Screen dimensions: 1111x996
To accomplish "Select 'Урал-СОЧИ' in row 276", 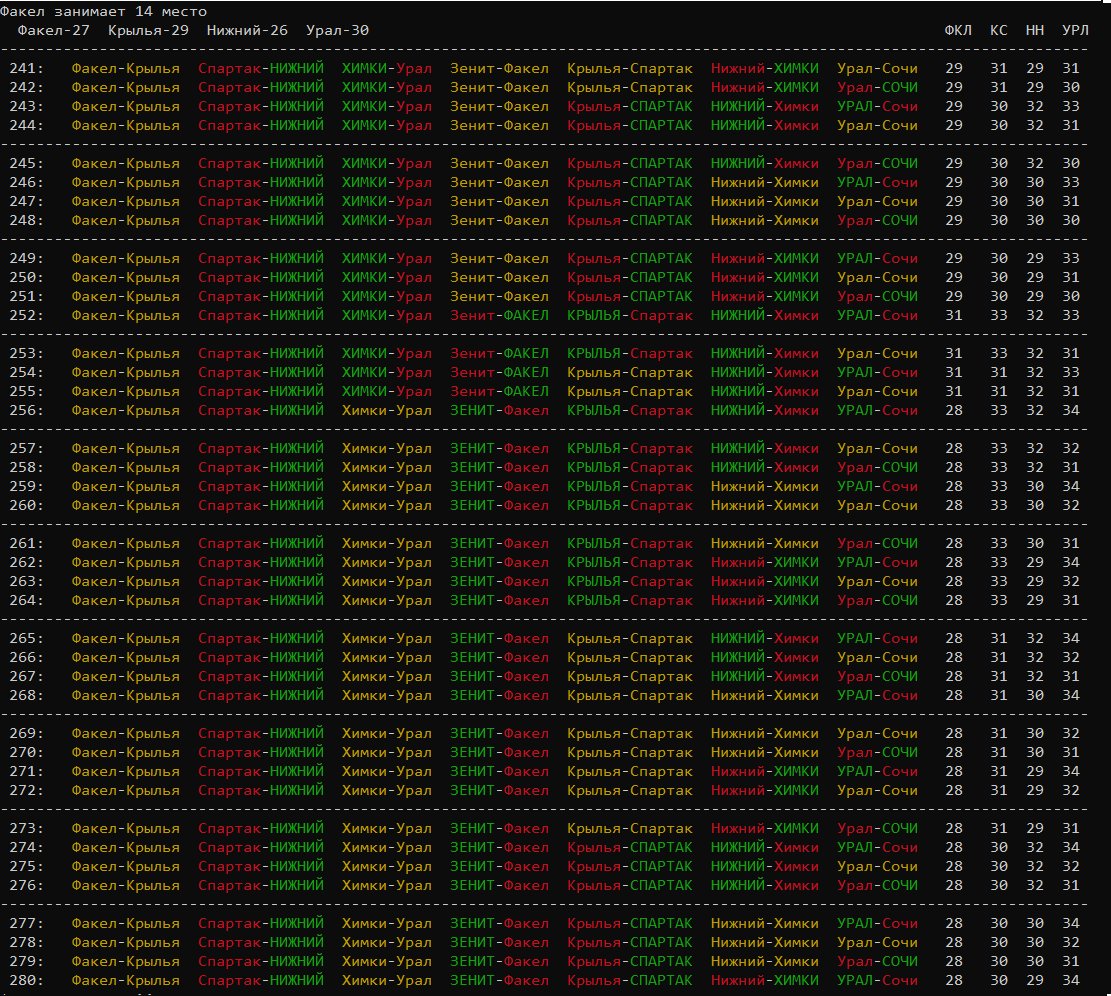I will [877, 885].
